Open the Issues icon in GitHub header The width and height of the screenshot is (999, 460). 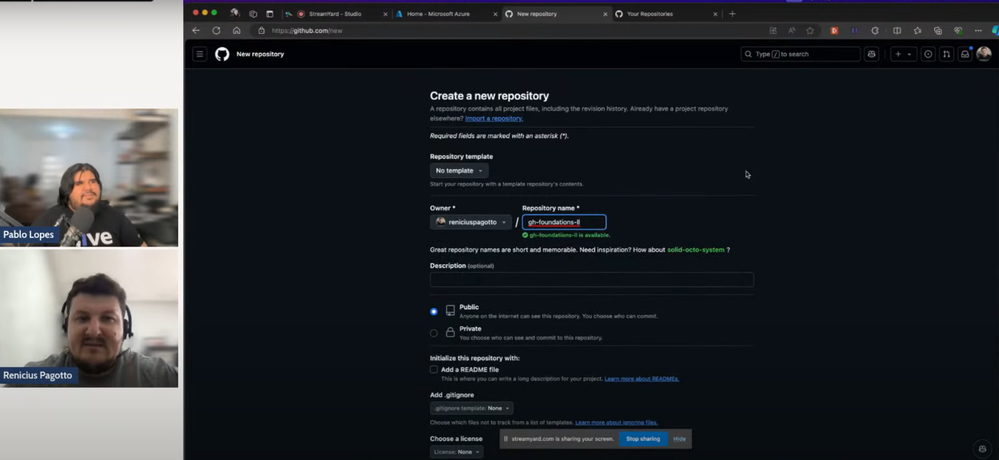click(928, 54)
